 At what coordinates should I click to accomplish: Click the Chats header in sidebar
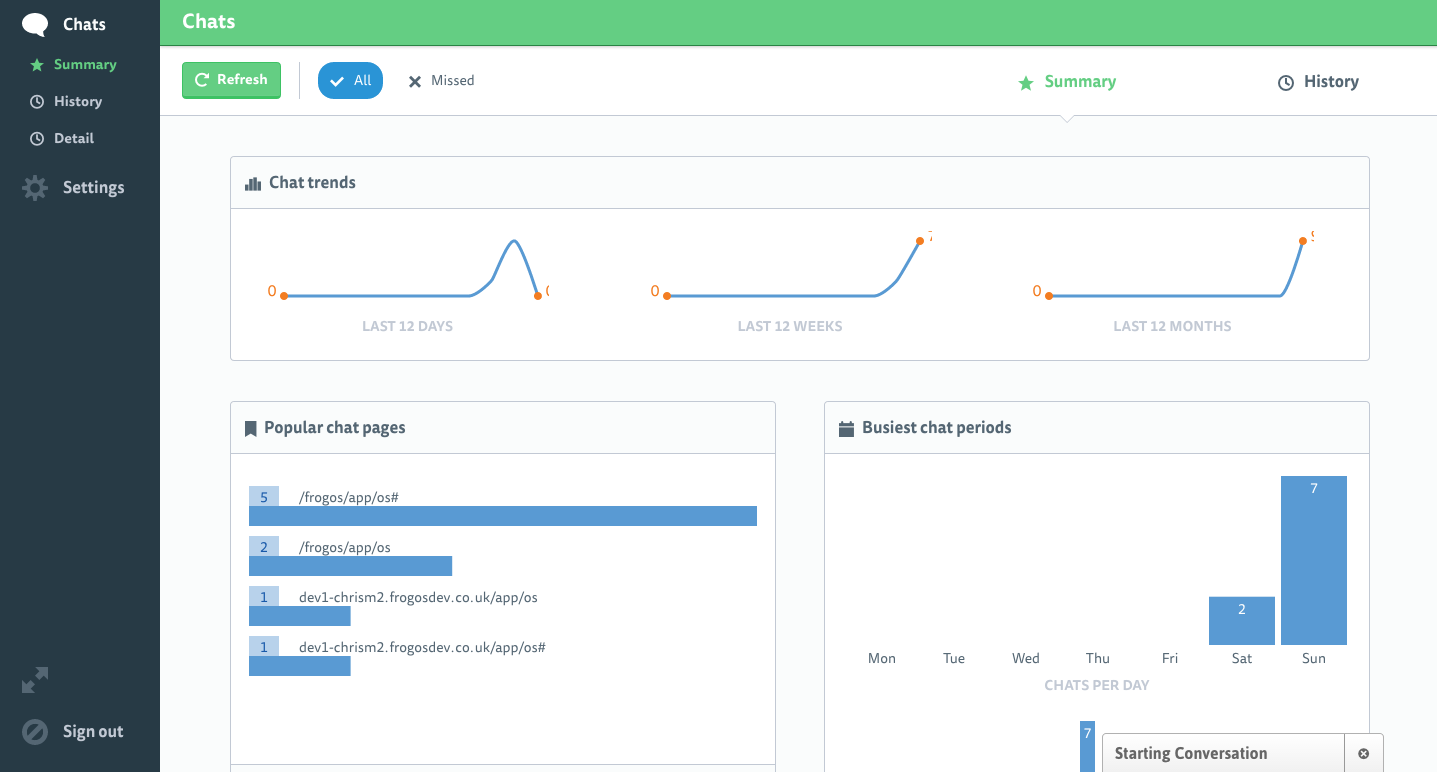pos(84,25)
